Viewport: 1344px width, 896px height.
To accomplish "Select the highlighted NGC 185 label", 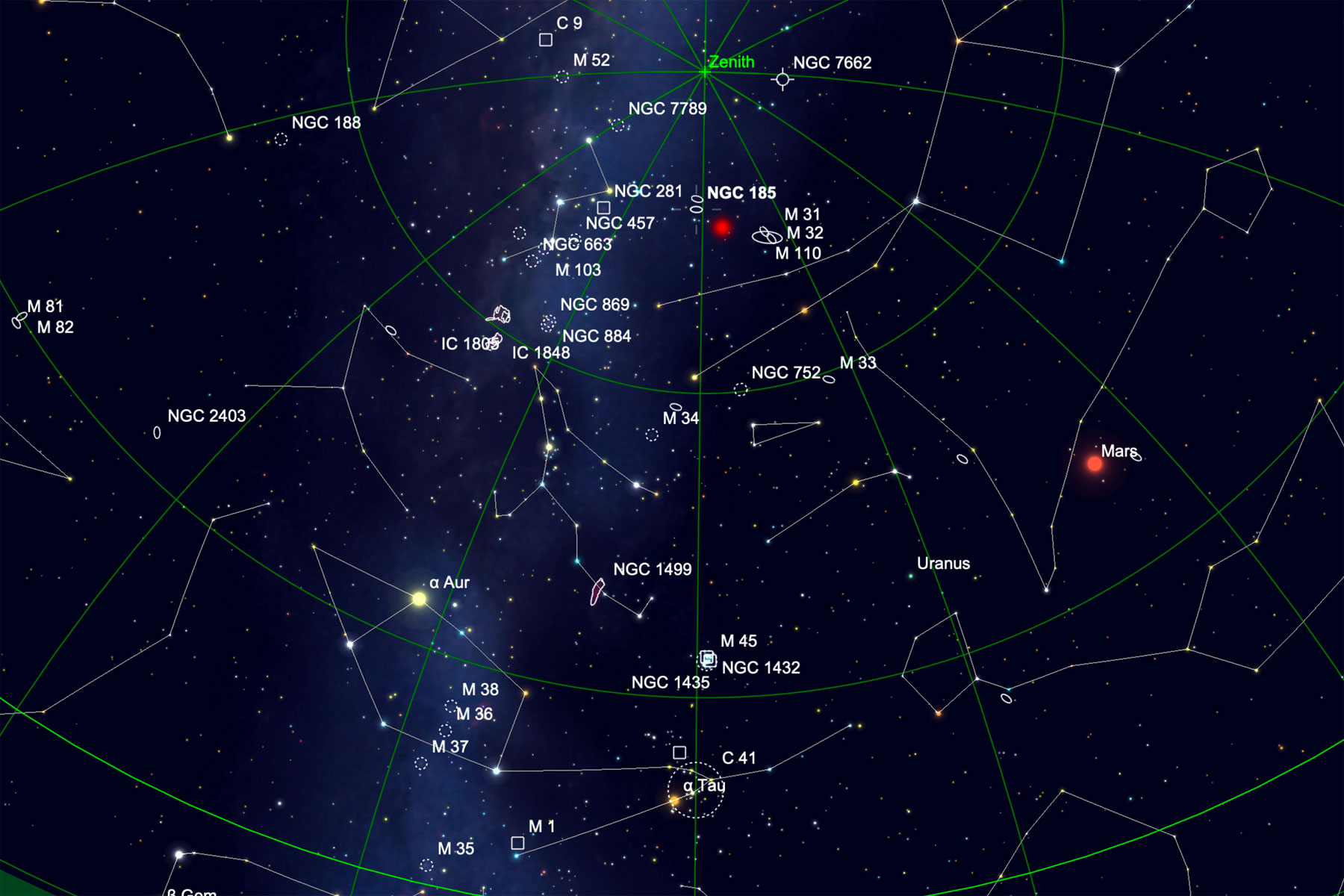I will 741,193.
